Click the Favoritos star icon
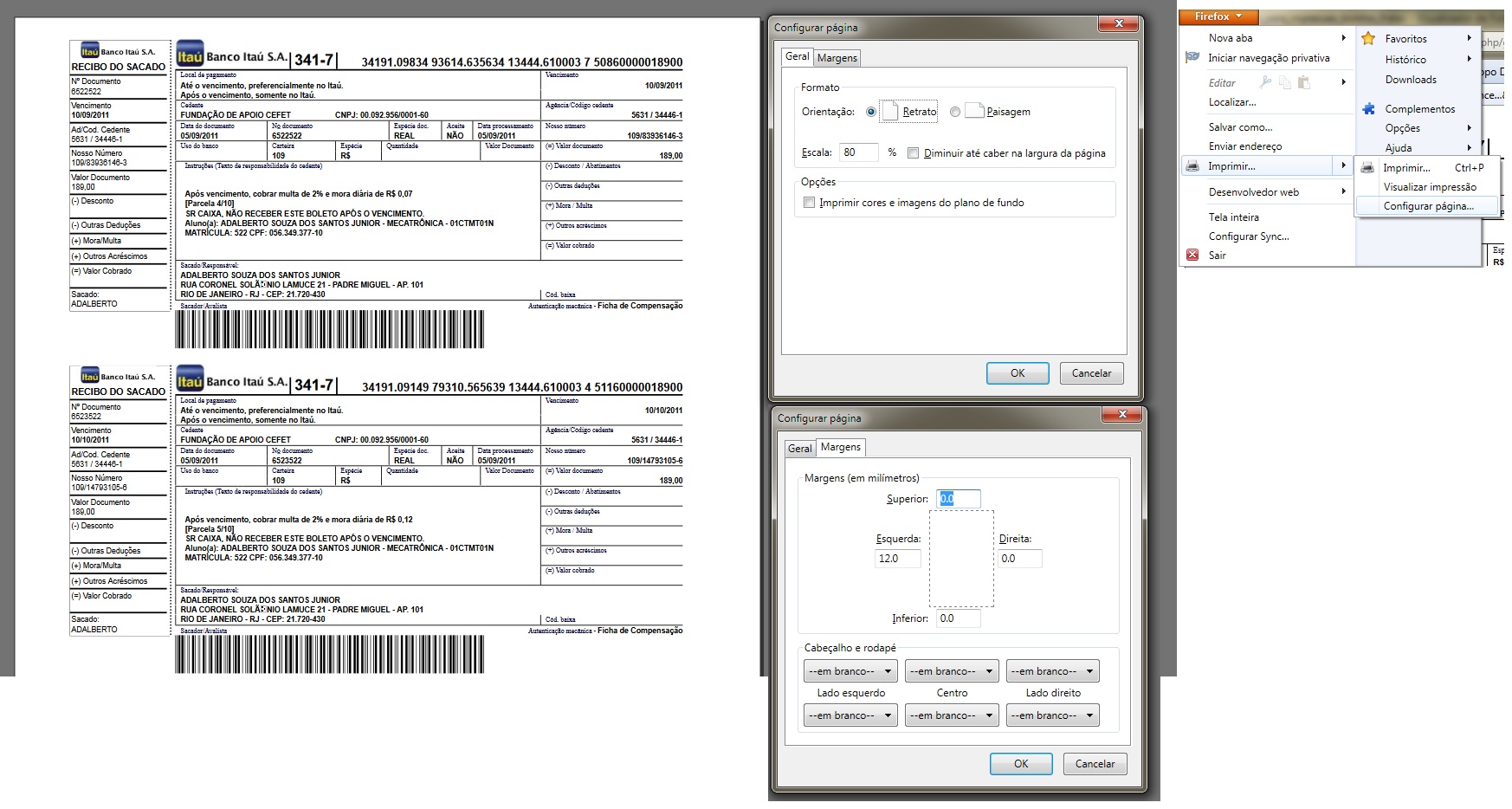The height and width of the screenshot is (809, 1512). 1368,38
